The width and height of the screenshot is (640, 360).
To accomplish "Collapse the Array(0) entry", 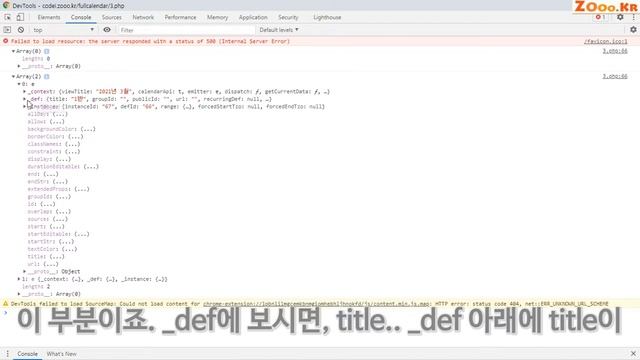I will [13, 51].
